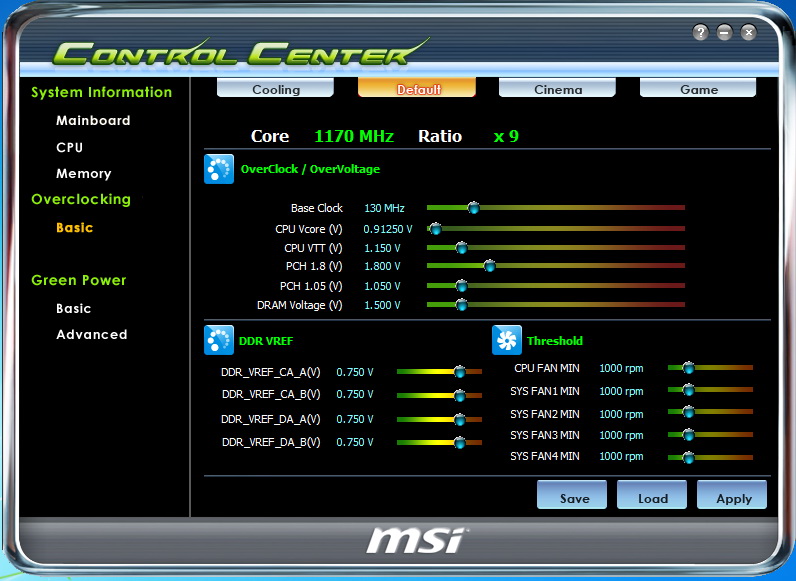Open the Memory information page

83,173
